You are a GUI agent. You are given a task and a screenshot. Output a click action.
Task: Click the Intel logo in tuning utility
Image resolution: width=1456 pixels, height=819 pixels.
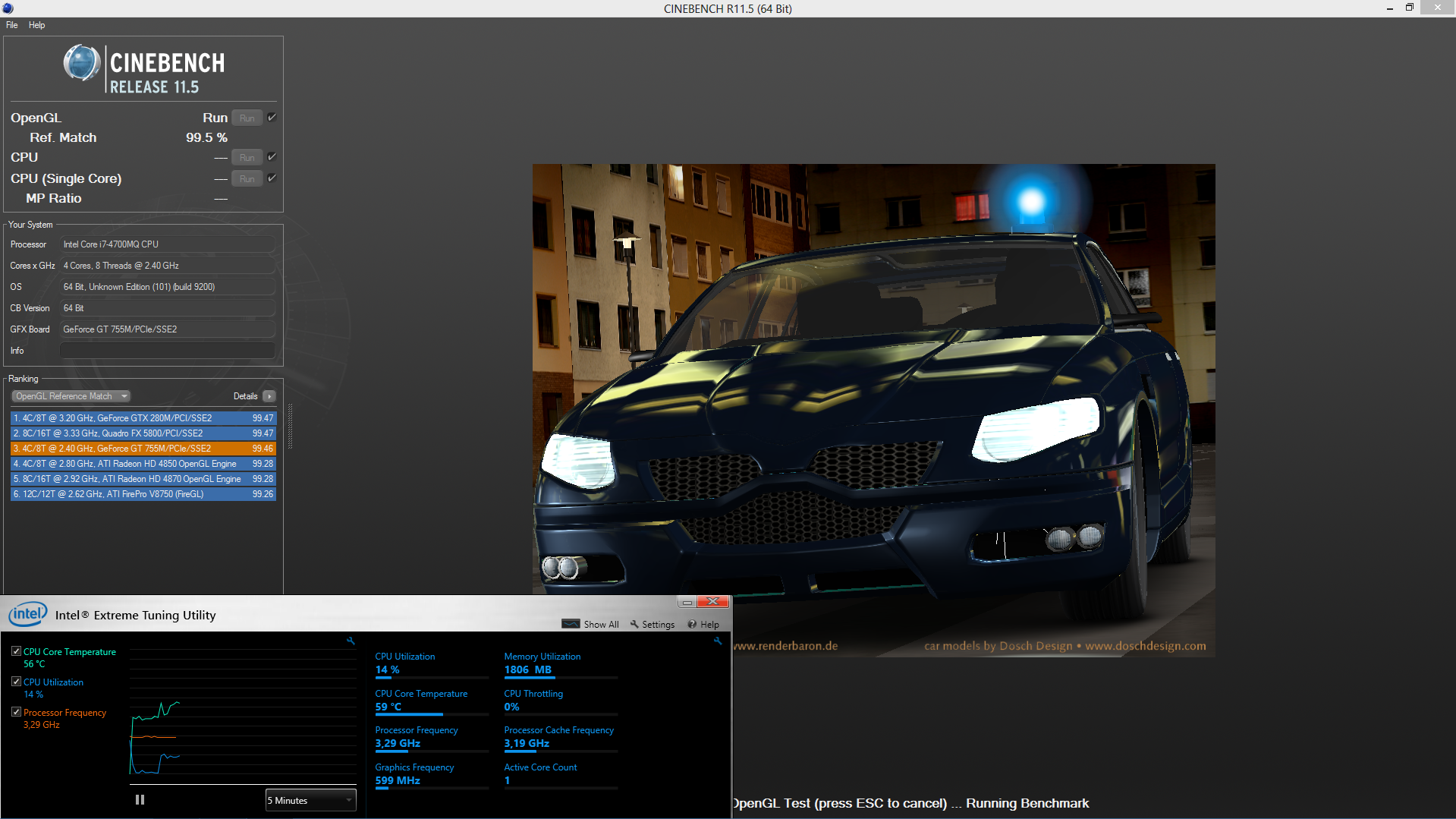[x=28, y=614]
